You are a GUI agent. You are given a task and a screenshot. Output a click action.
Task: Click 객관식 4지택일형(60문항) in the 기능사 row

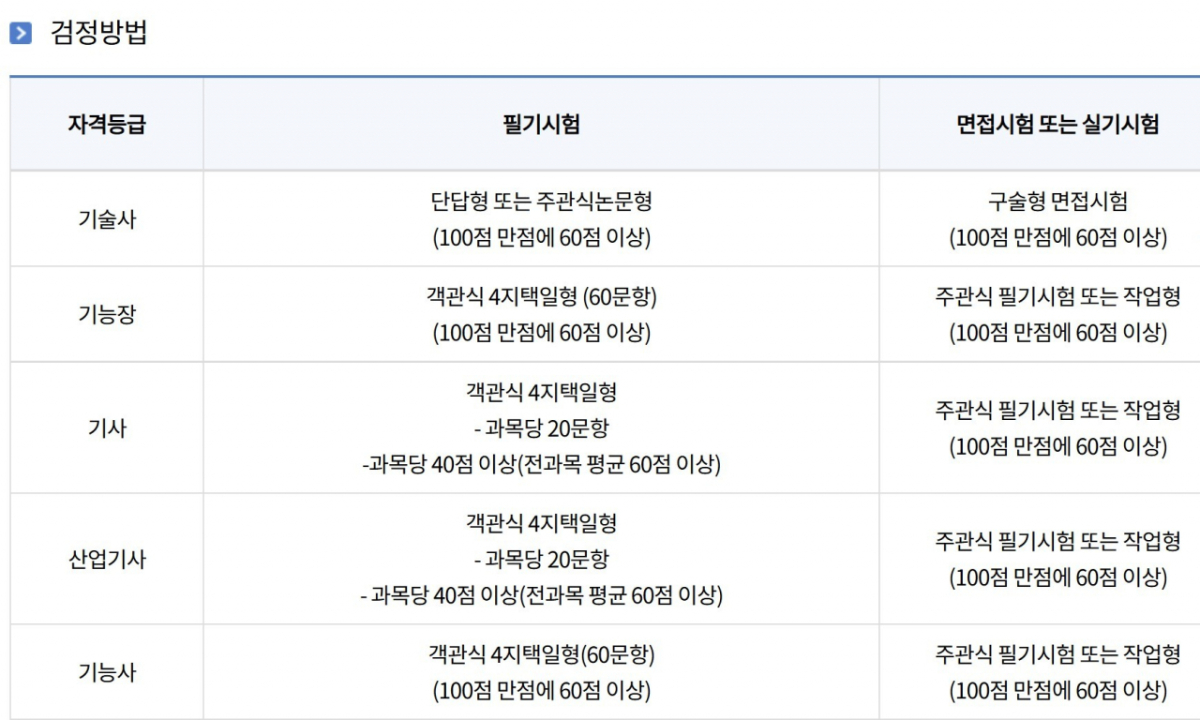coord(541,655)
